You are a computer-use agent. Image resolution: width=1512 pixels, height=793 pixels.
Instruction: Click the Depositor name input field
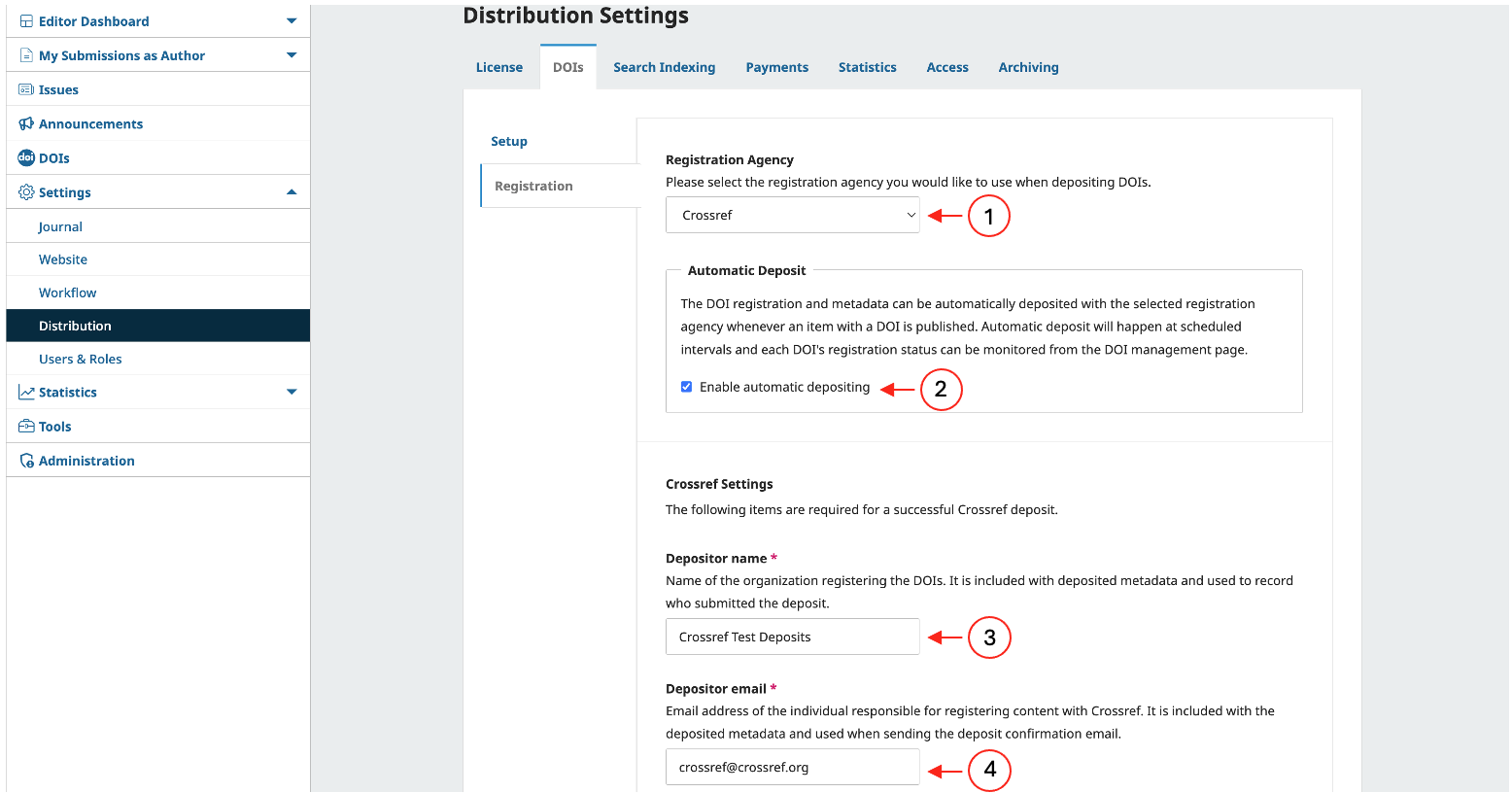point(792,637)
